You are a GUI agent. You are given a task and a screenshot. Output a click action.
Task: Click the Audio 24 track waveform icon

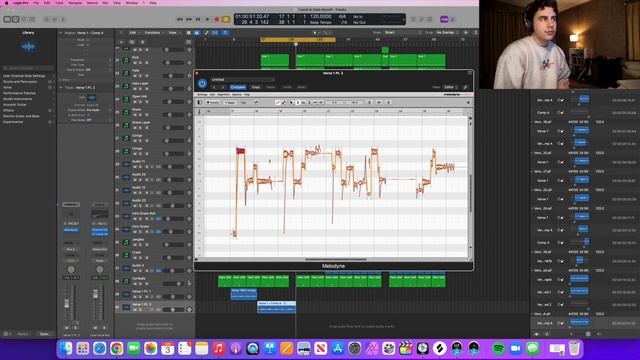tap(126, 177)
